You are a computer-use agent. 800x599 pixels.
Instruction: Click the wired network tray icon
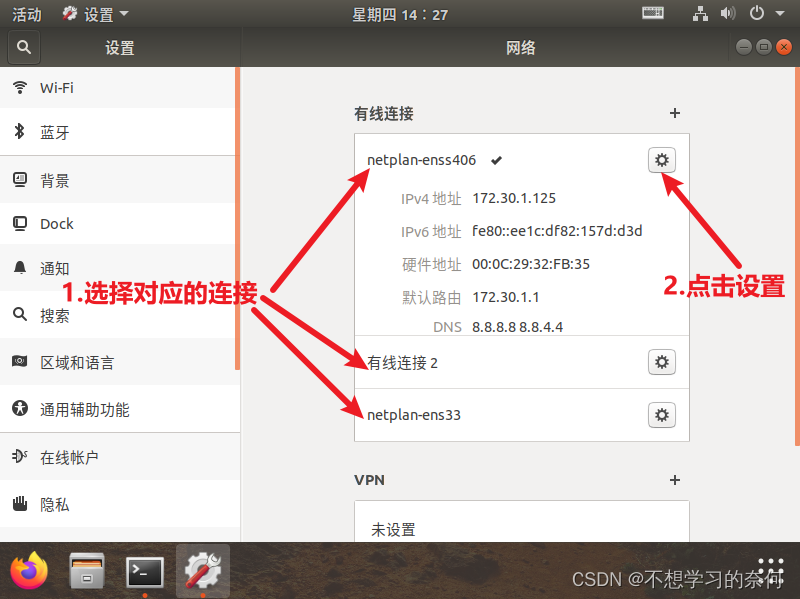point(700,14)
